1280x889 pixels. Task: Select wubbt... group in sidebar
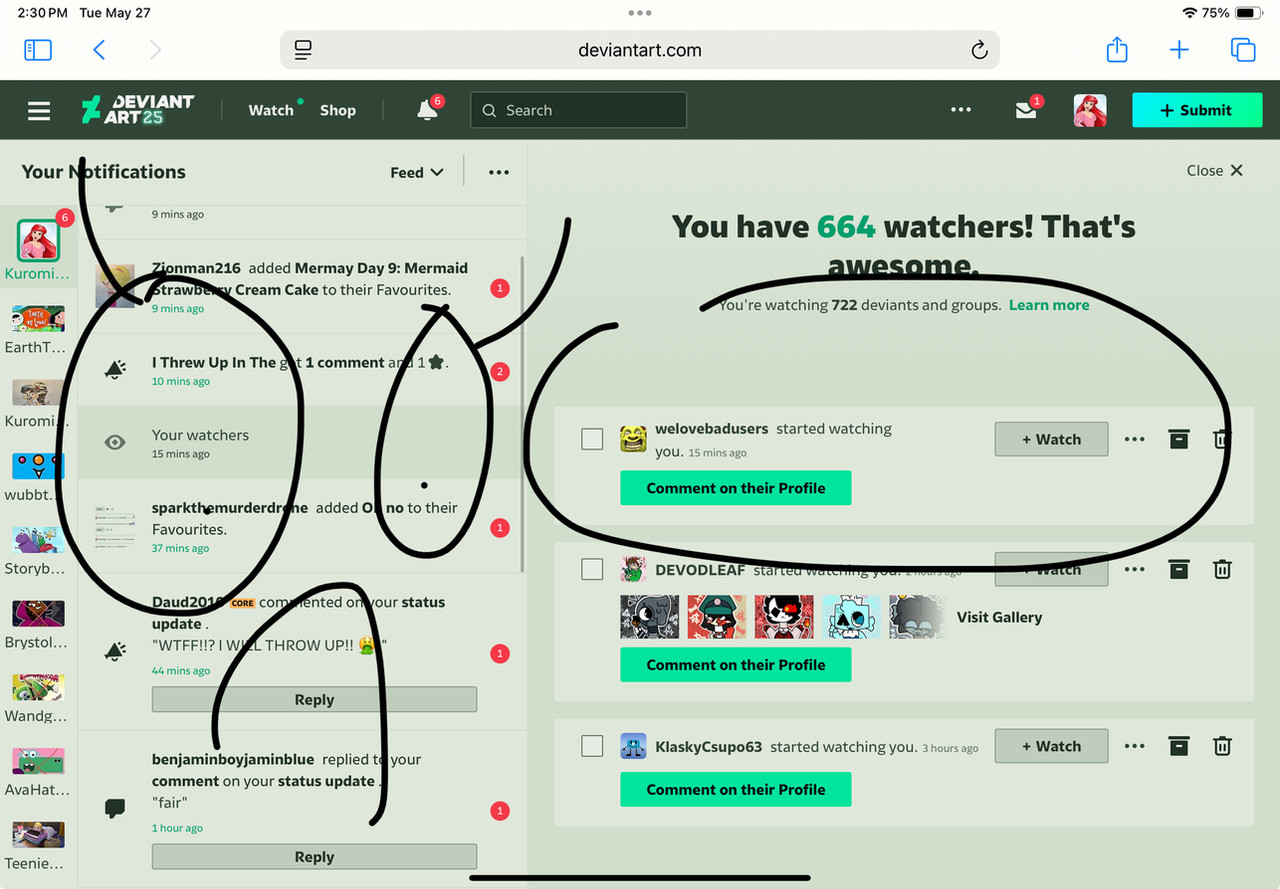[39, 477]
